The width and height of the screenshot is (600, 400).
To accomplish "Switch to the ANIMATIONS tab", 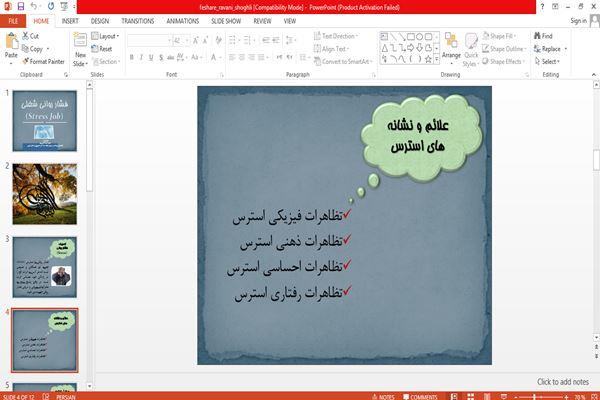I will [x=183, y=21].
